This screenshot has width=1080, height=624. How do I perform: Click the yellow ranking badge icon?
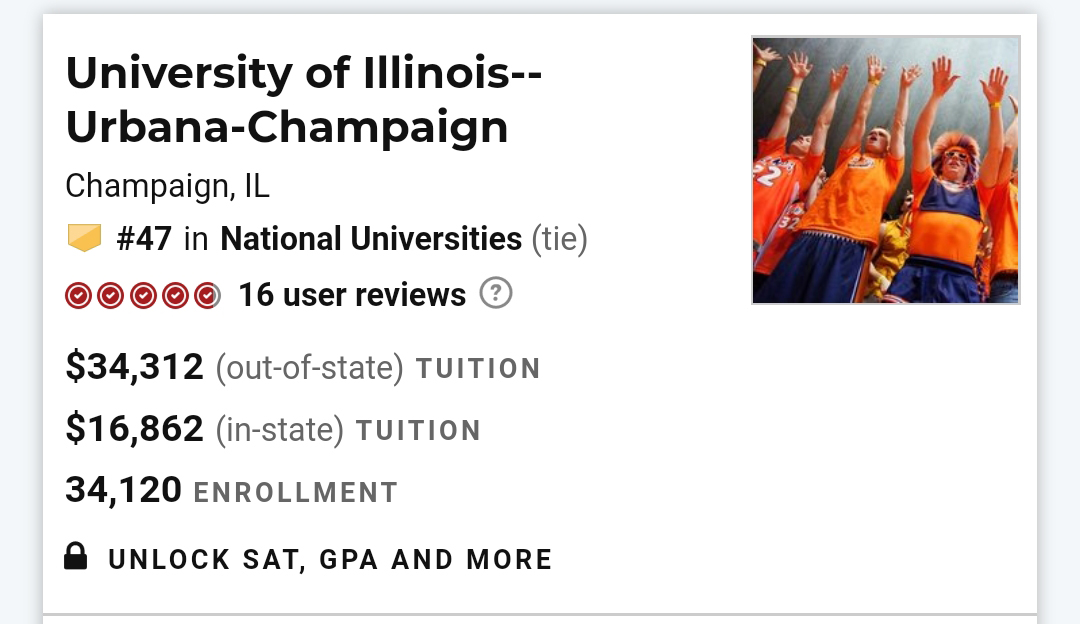pyautogui.click(x=84, y=238)
